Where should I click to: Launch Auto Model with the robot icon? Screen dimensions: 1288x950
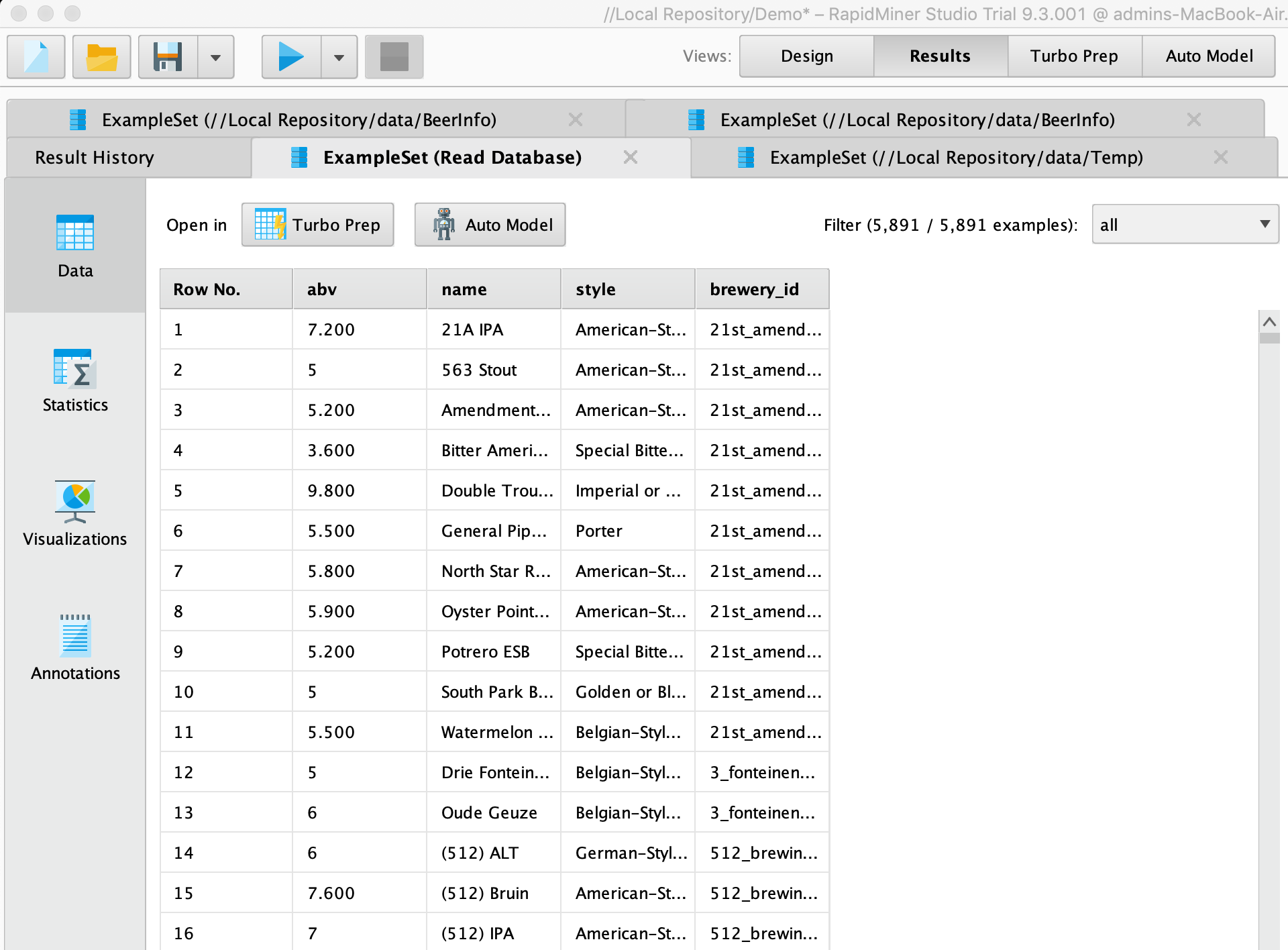click(x=490, y=224)
